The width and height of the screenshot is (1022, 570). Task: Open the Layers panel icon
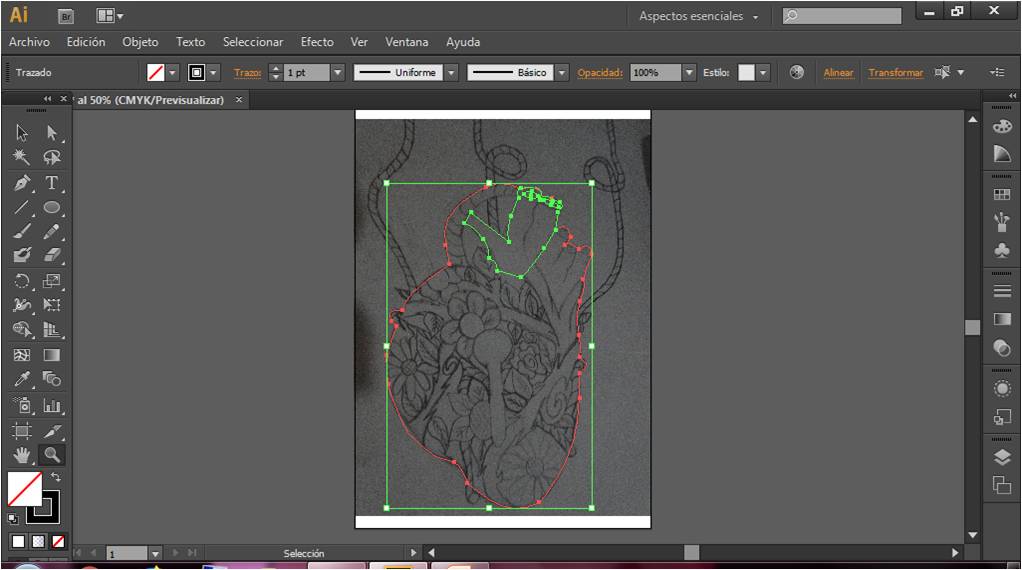pos(1002,457)
